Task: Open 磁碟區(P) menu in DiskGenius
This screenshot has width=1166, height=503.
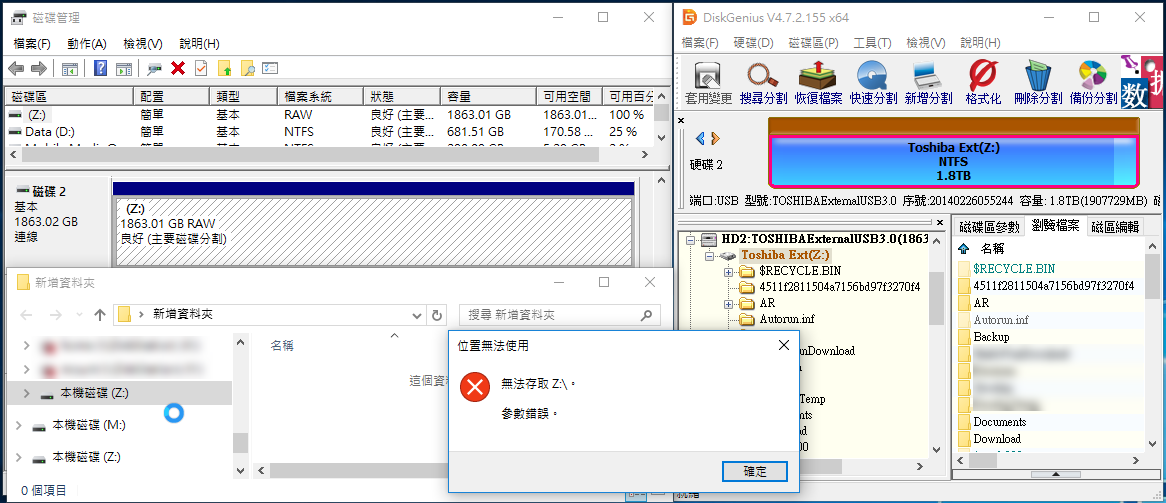Action: [x=814, y=42]
